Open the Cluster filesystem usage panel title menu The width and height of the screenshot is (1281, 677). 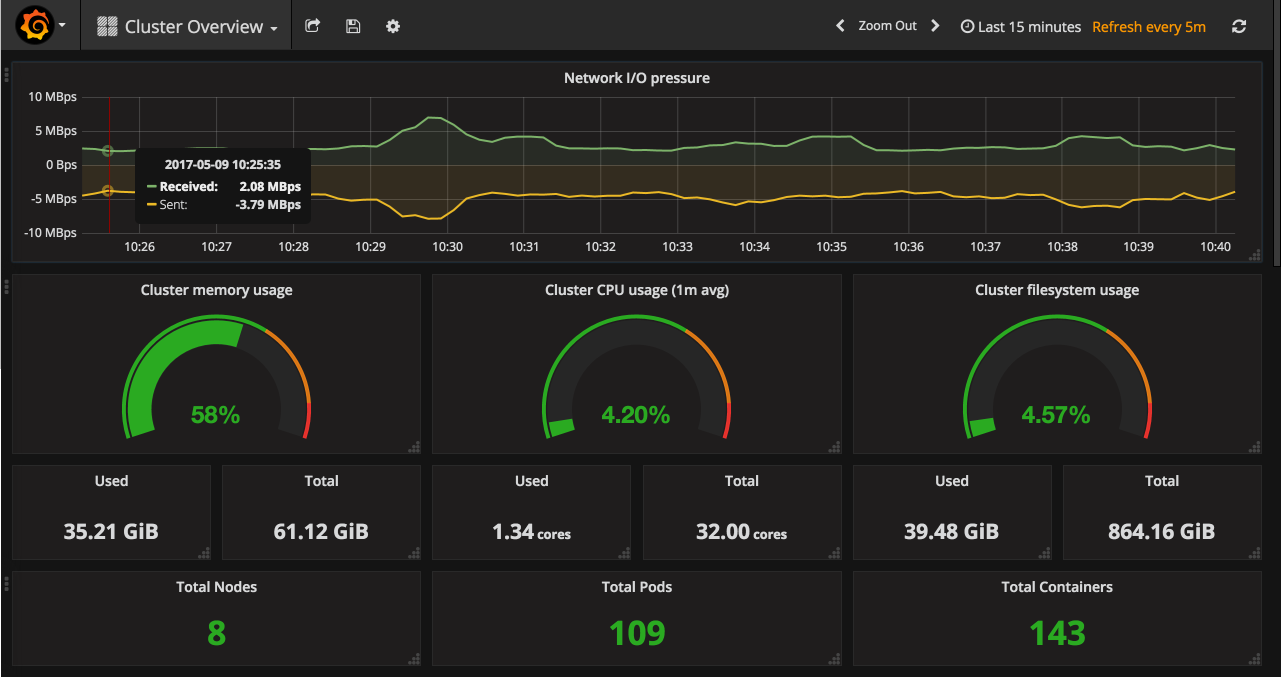[x=1057, y=290]
